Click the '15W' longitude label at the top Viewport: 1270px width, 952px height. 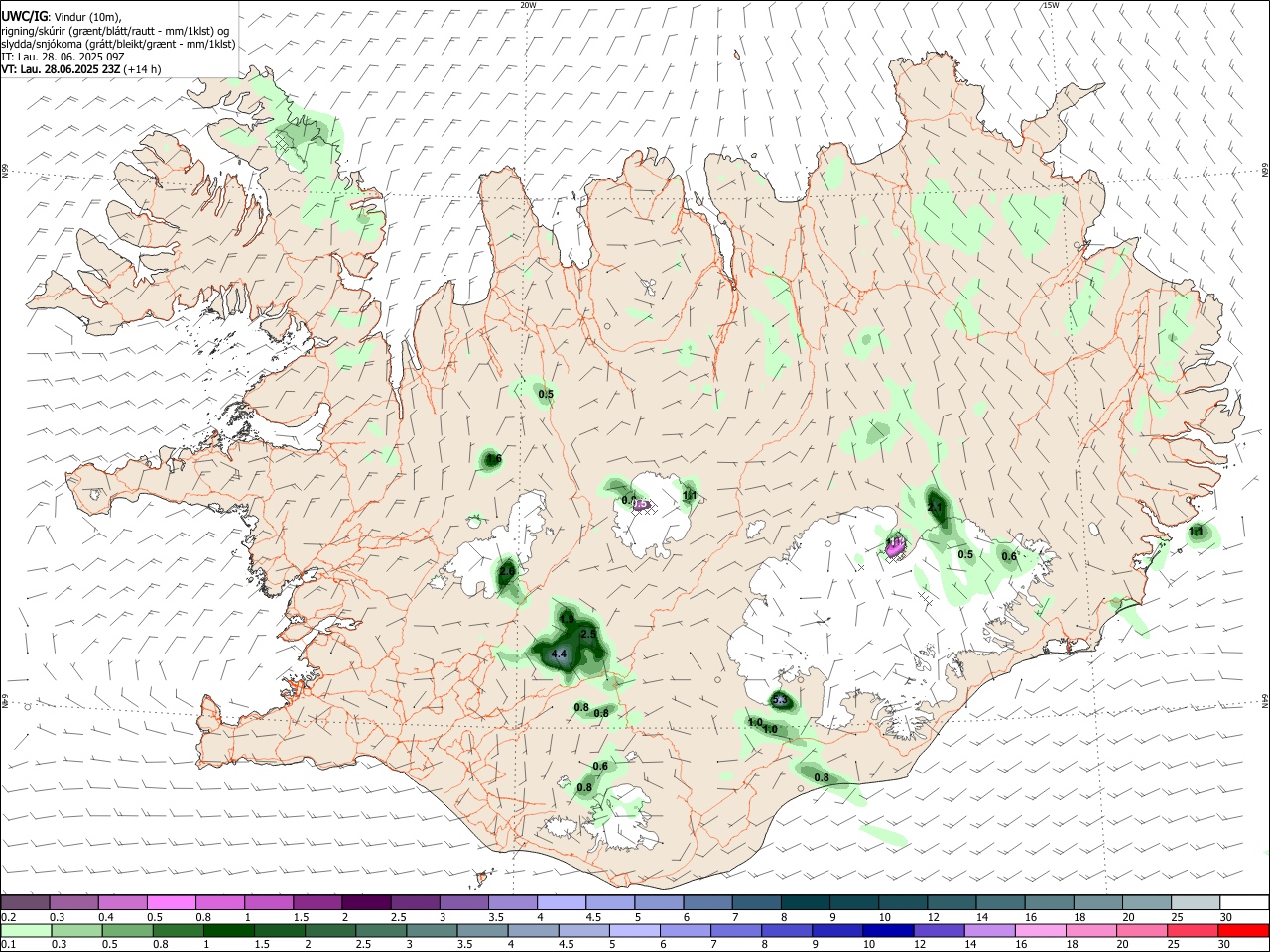[1051, 5]
